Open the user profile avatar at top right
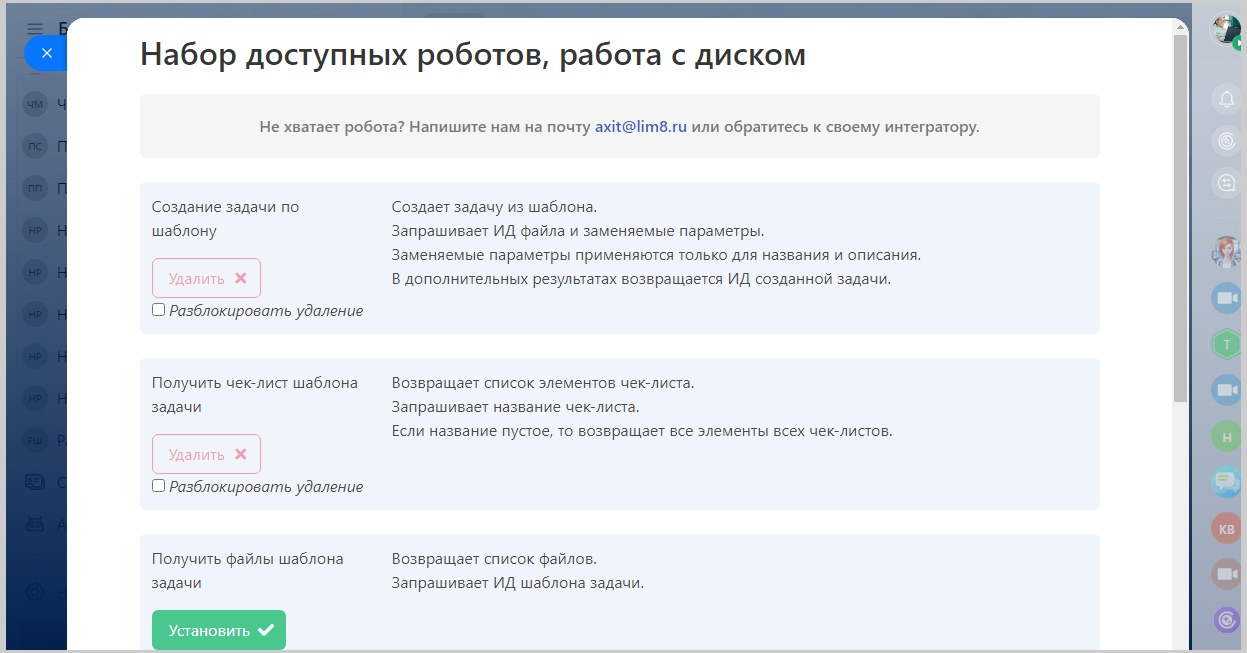The height and width of the screenshot is (653, 1247). (x=1227, y=29)
